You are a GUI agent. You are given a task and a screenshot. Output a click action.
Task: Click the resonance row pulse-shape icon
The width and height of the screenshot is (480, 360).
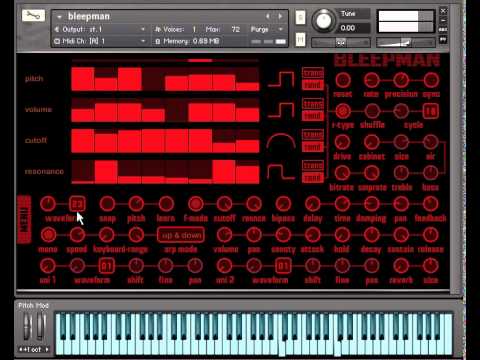coord(281,172)
